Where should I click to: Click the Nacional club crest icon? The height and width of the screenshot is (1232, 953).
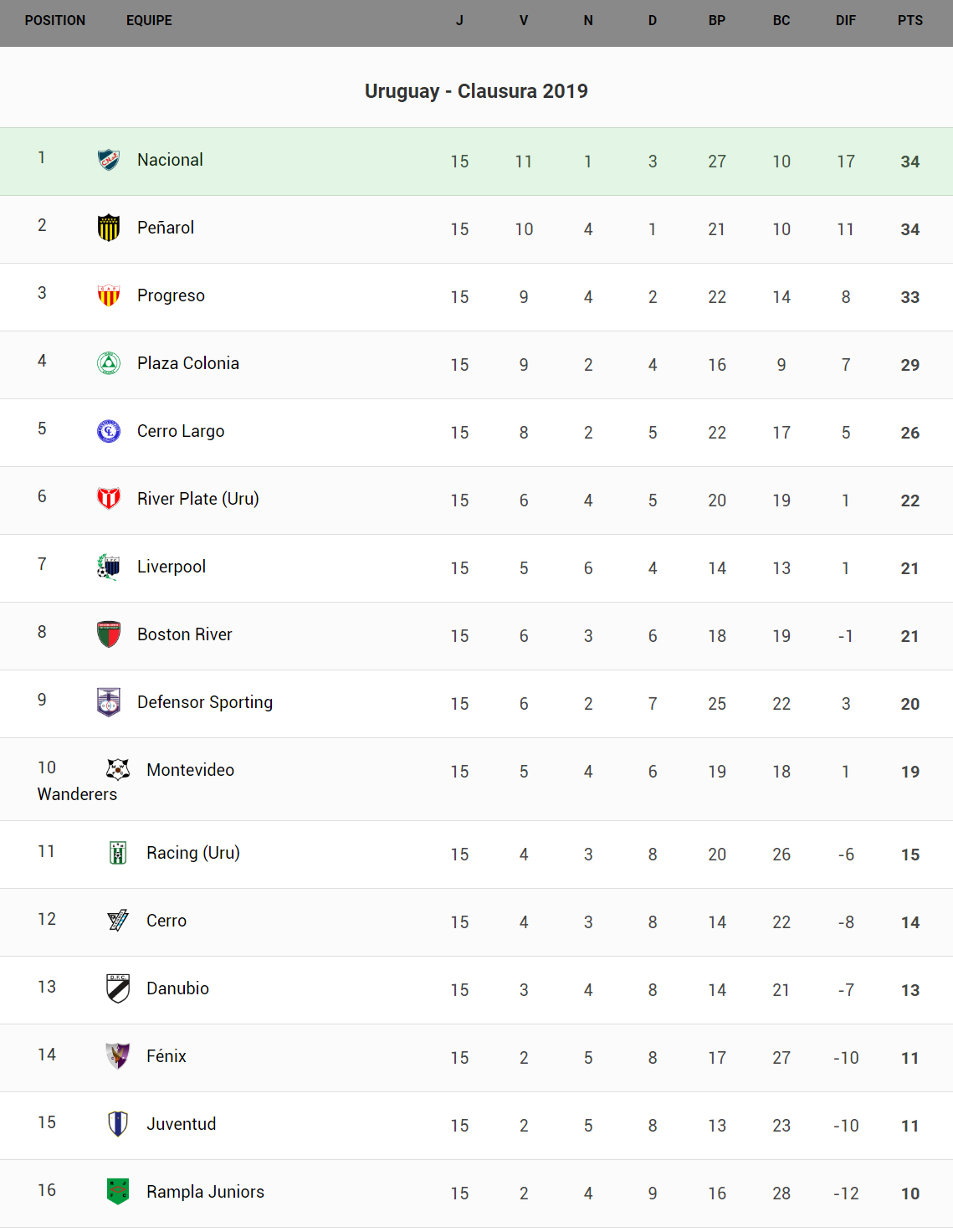coord(109,160)
